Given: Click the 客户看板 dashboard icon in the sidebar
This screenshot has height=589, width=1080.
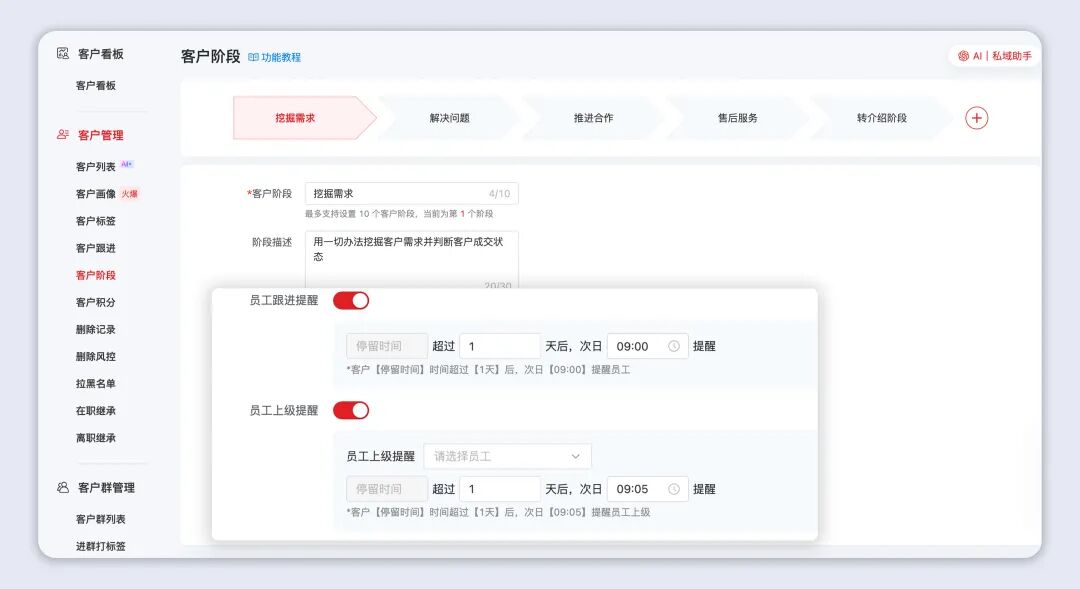Looking at the screenshot, I should [62, 55].
